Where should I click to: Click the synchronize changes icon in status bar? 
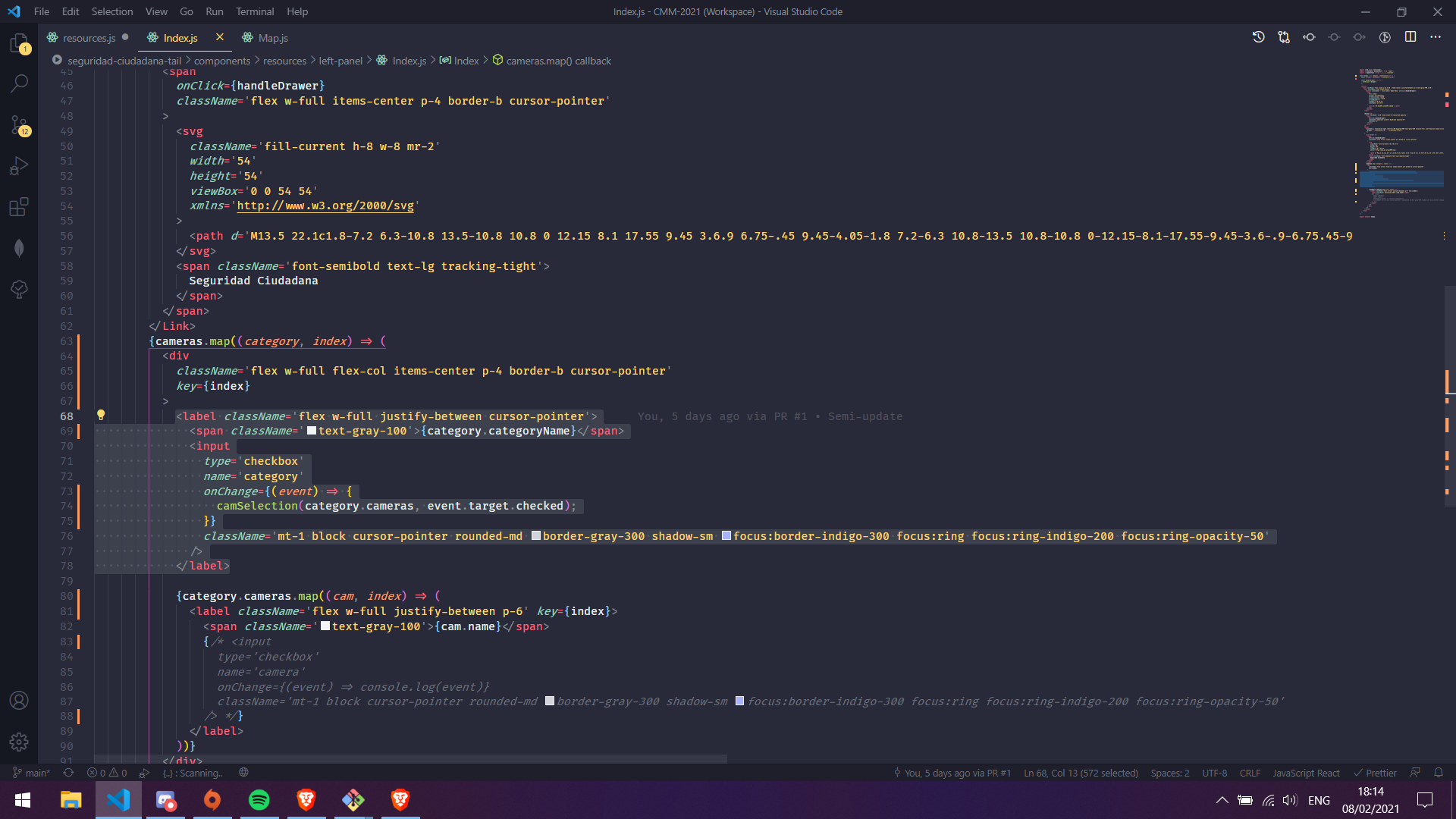point(68,773)
